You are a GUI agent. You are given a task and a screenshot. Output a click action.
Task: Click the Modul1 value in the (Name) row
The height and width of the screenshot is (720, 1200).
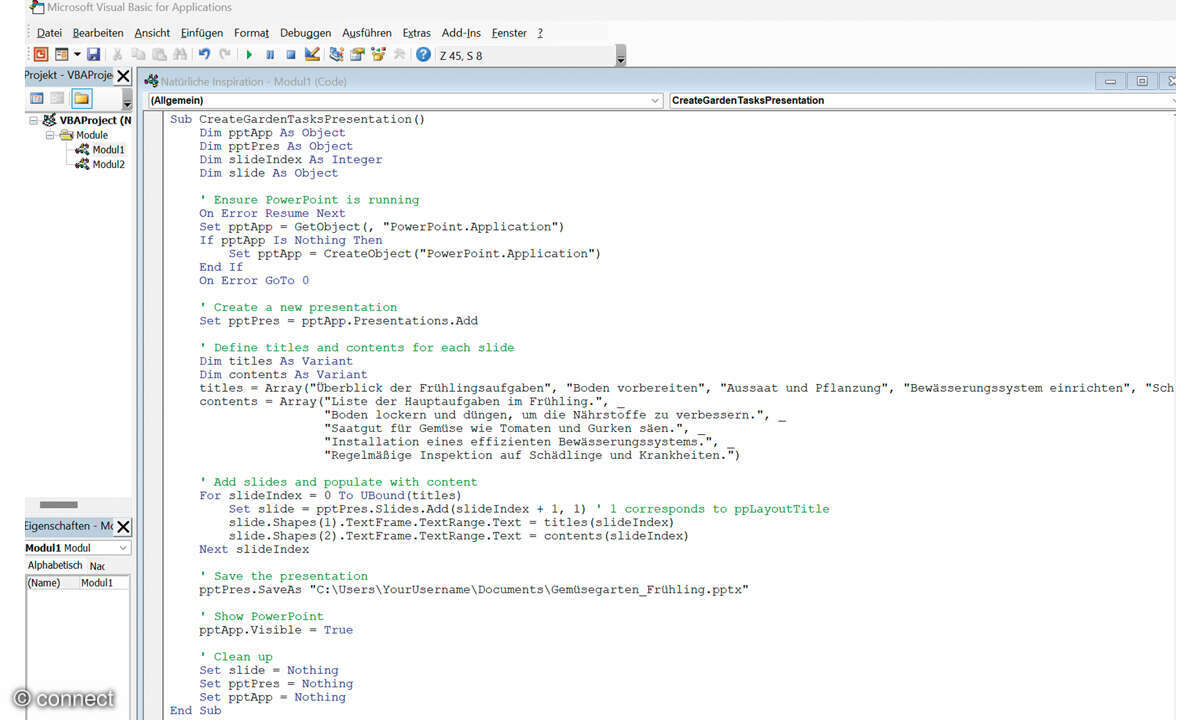pos(104,583)
